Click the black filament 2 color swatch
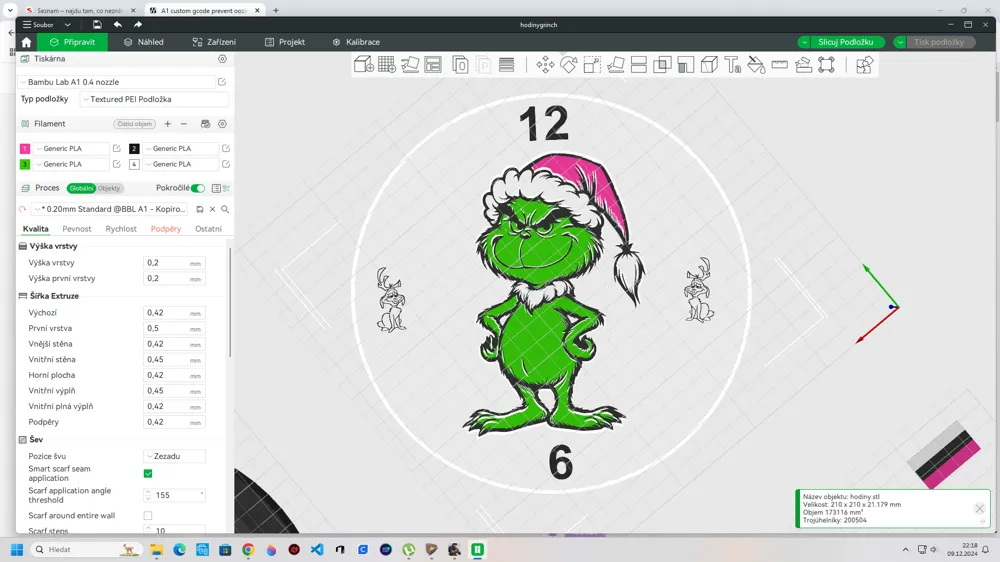Viewport: 1000px width, 562px height. (134, 149)
